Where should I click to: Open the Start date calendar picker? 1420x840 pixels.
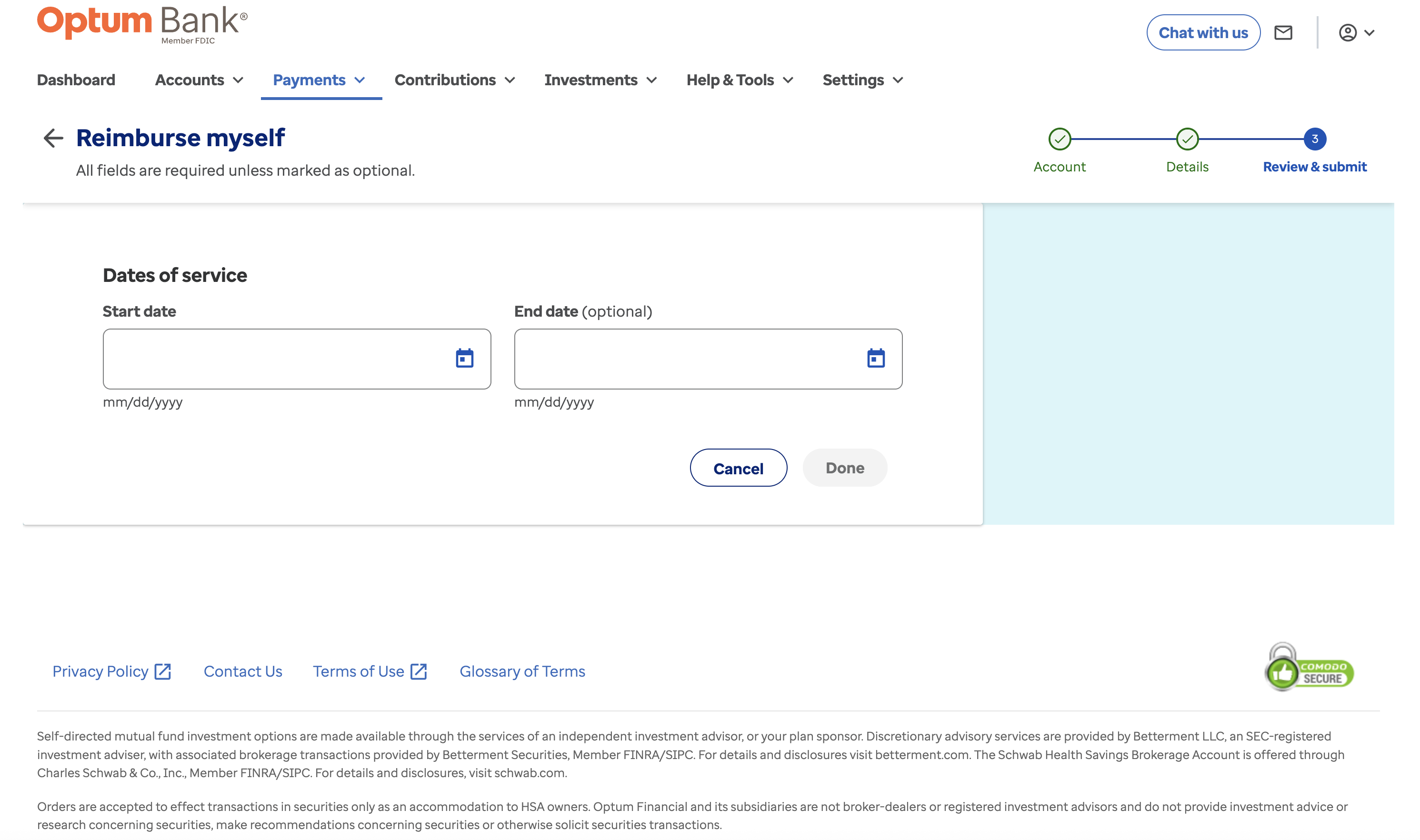pyautogui.click(x=464, y=358)
